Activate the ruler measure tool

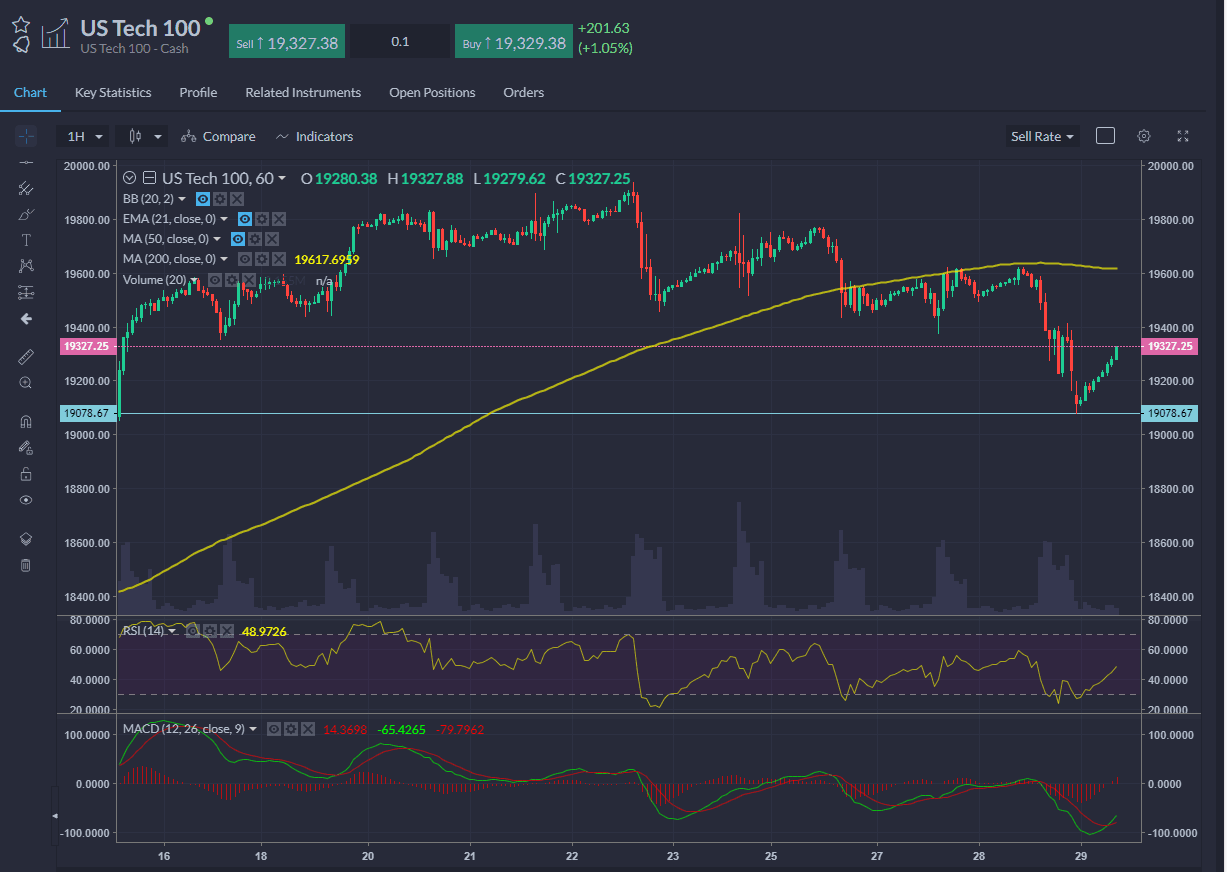[x=26, y=356]
